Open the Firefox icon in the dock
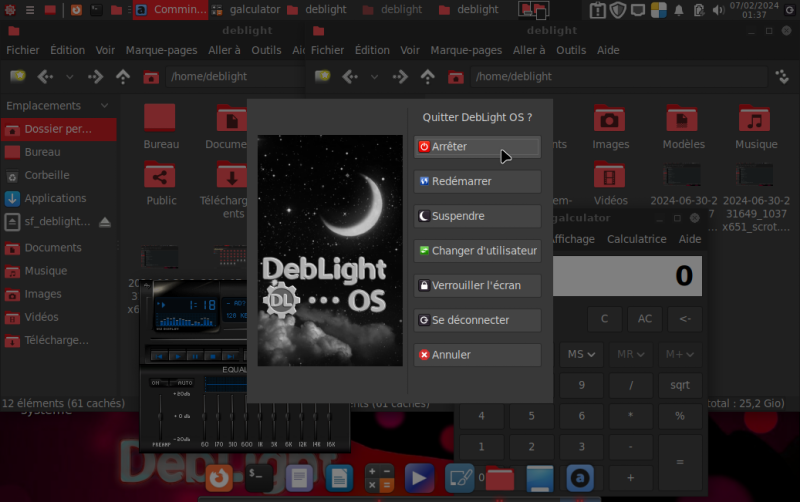The image size is (800, 502). (x=218, y=478)
